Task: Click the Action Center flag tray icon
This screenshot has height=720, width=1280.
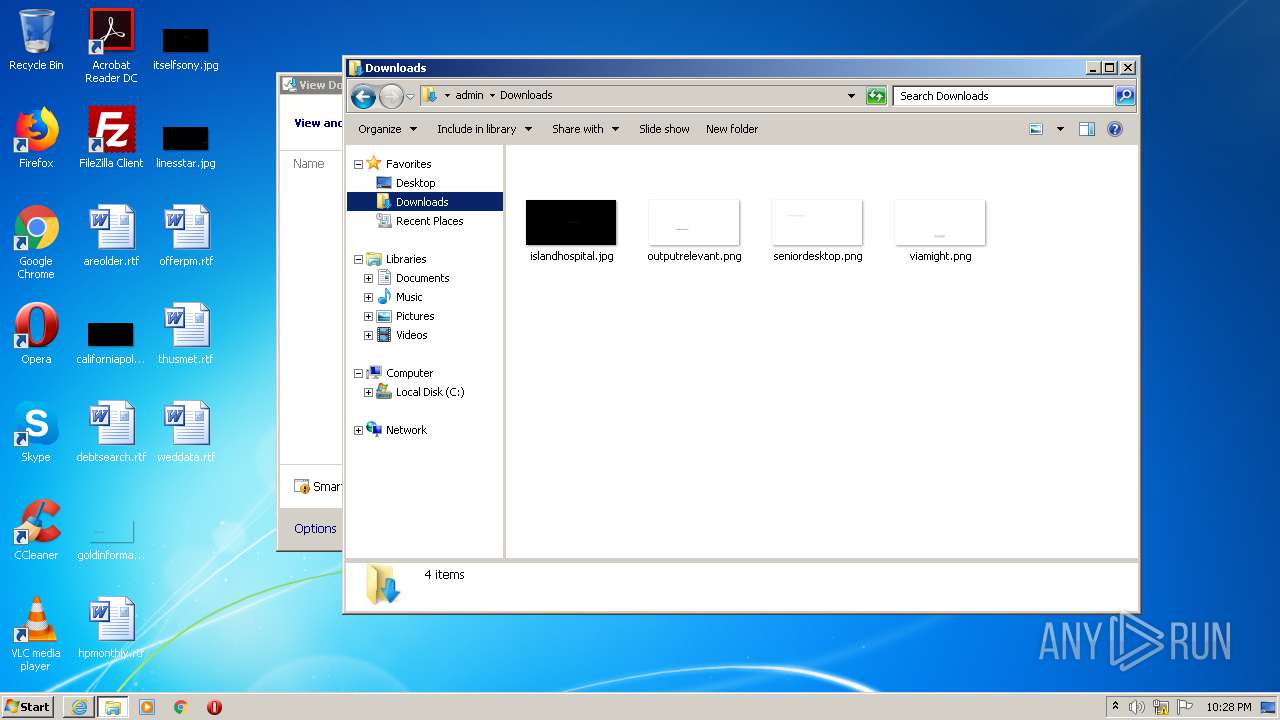Action: (1185, 707)
